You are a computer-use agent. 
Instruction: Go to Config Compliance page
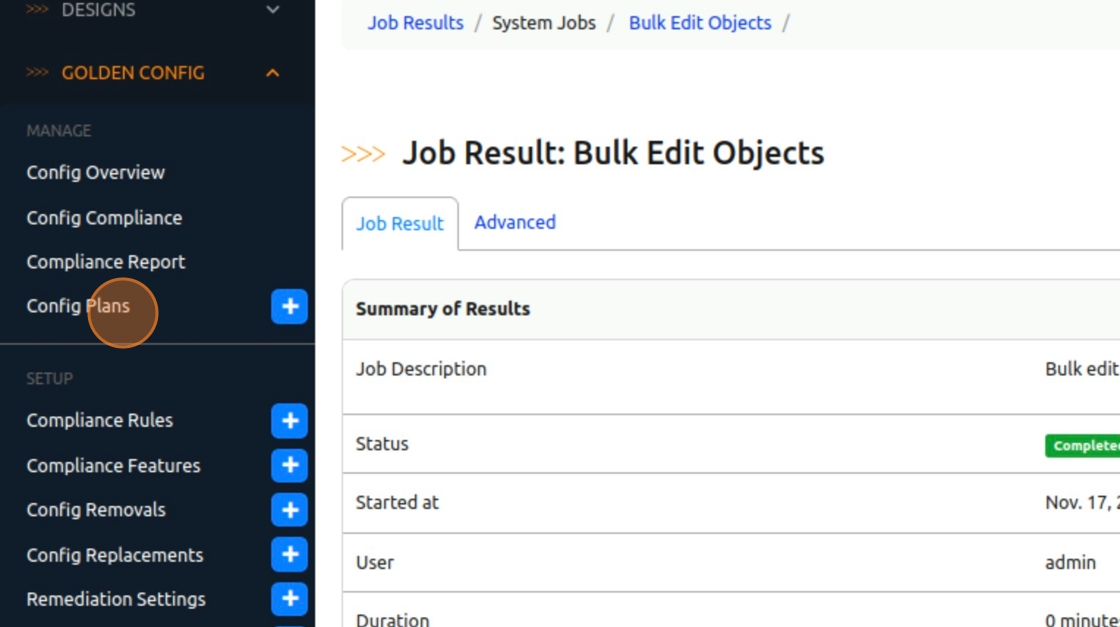[x=104, y=218]
